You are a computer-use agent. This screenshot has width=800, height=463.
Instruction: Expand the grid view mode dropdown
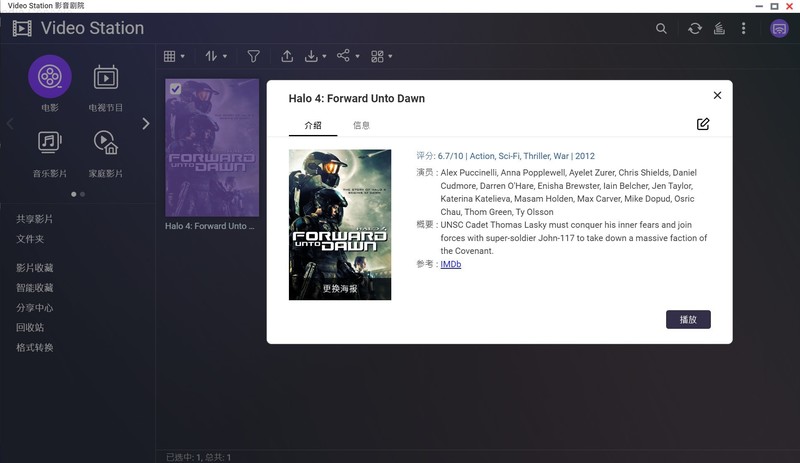[x=174, y=57]
